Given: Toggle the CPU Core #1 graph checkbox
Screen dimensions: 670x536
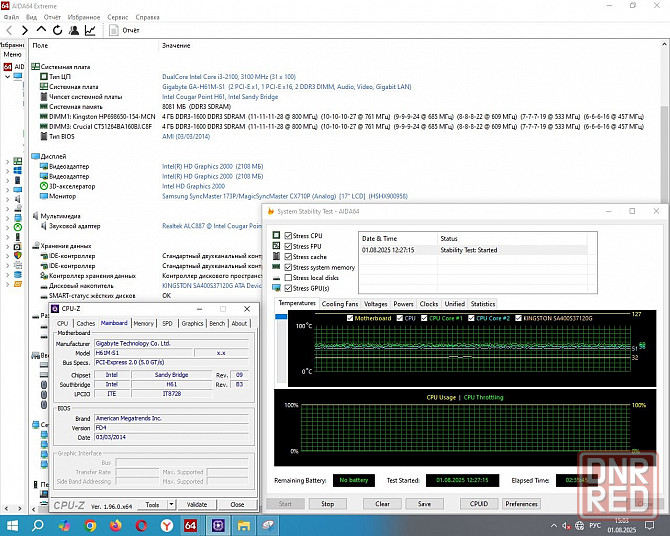Looking at the screenshot, I should [x=424, y=318].
